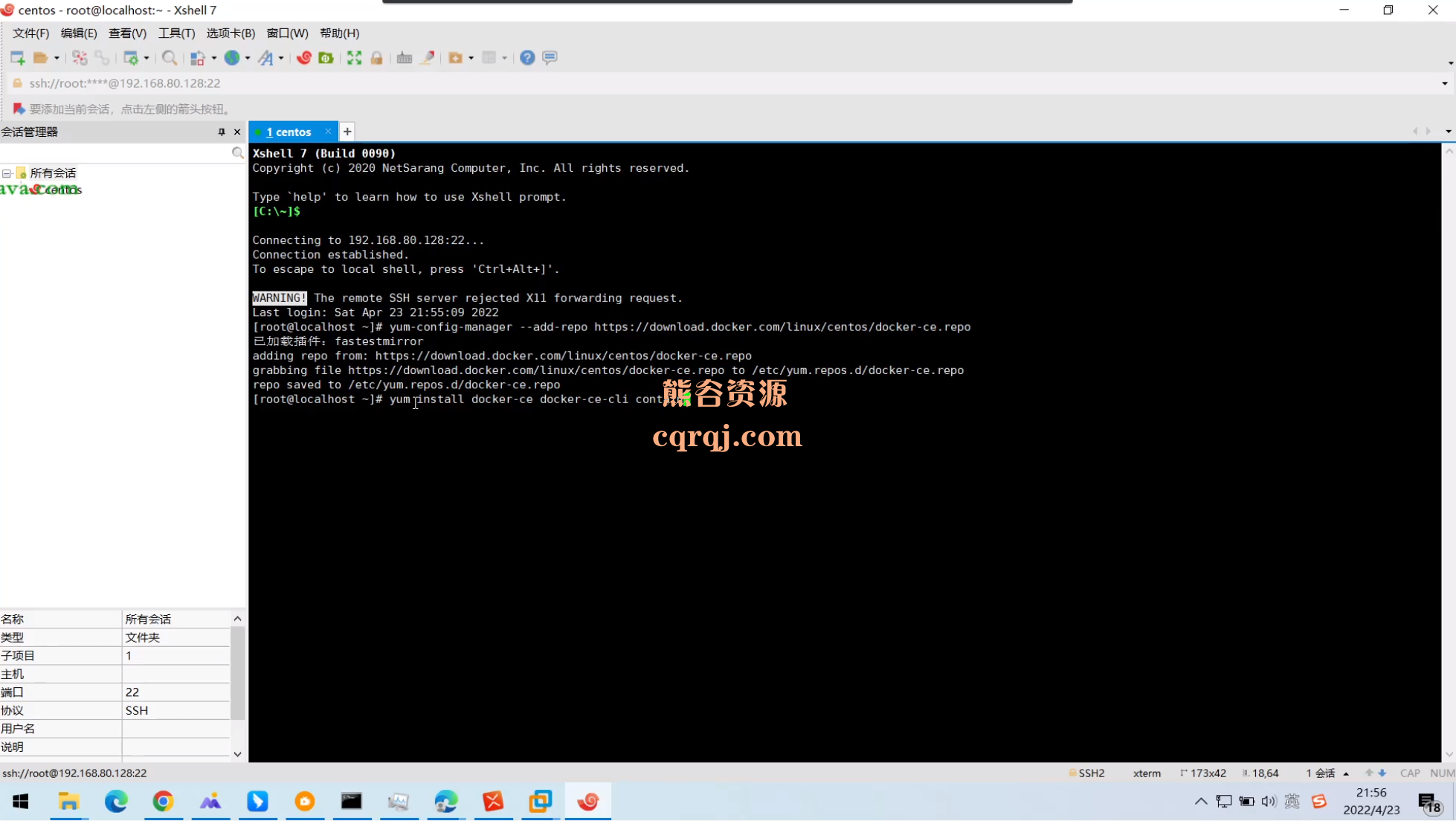Open the 查看(V) menu

(x=127, y=33)
